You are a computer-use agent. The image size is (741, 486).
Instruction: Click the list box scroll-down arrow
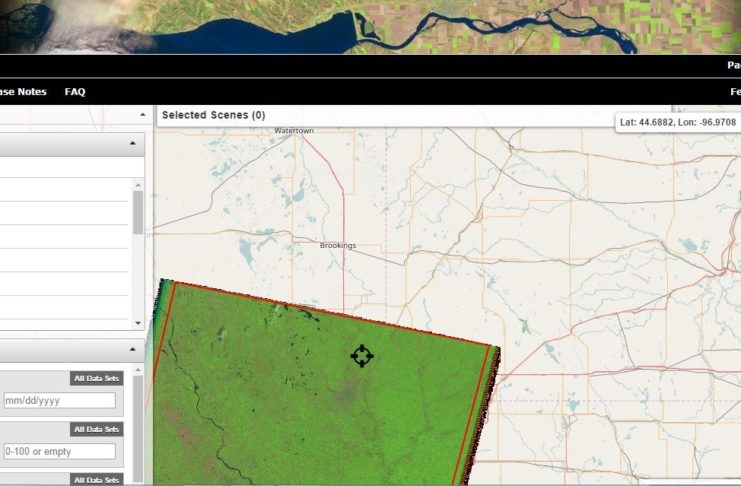[x=138, y=323]
